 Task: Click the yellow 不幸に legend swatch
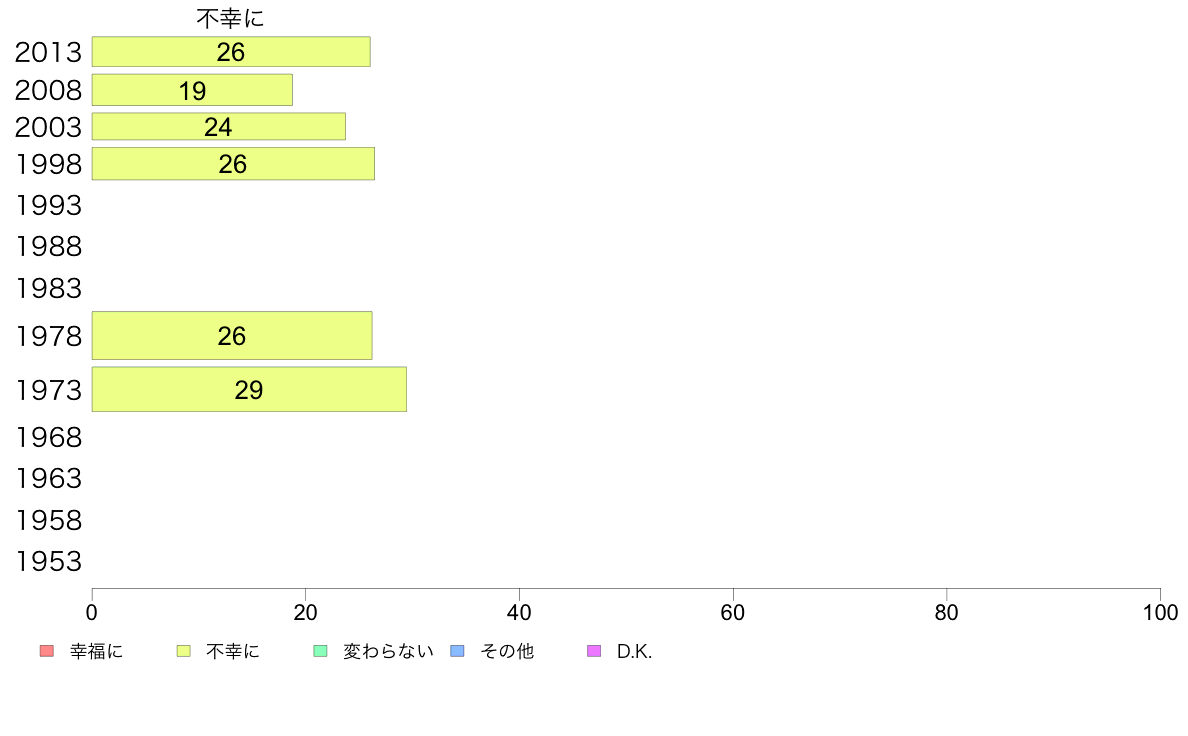pos(183,651)
